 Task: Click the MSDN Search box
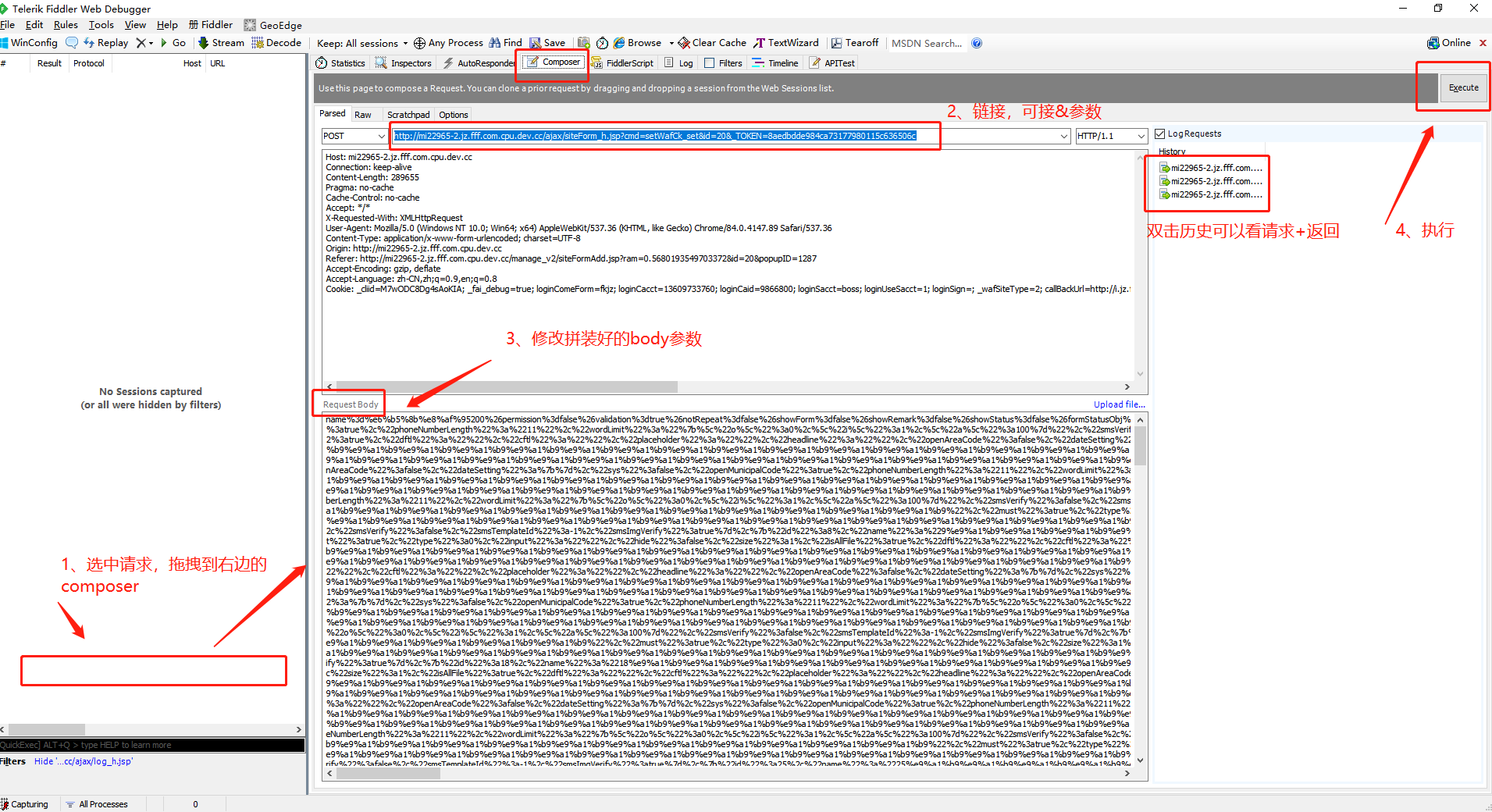[927, 43]
